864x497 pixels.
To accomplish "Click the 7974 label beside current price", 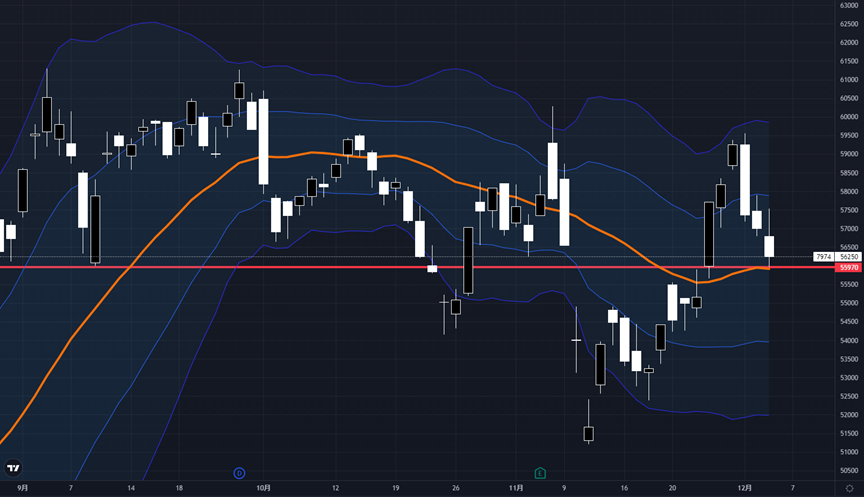I will pos(824,257).
